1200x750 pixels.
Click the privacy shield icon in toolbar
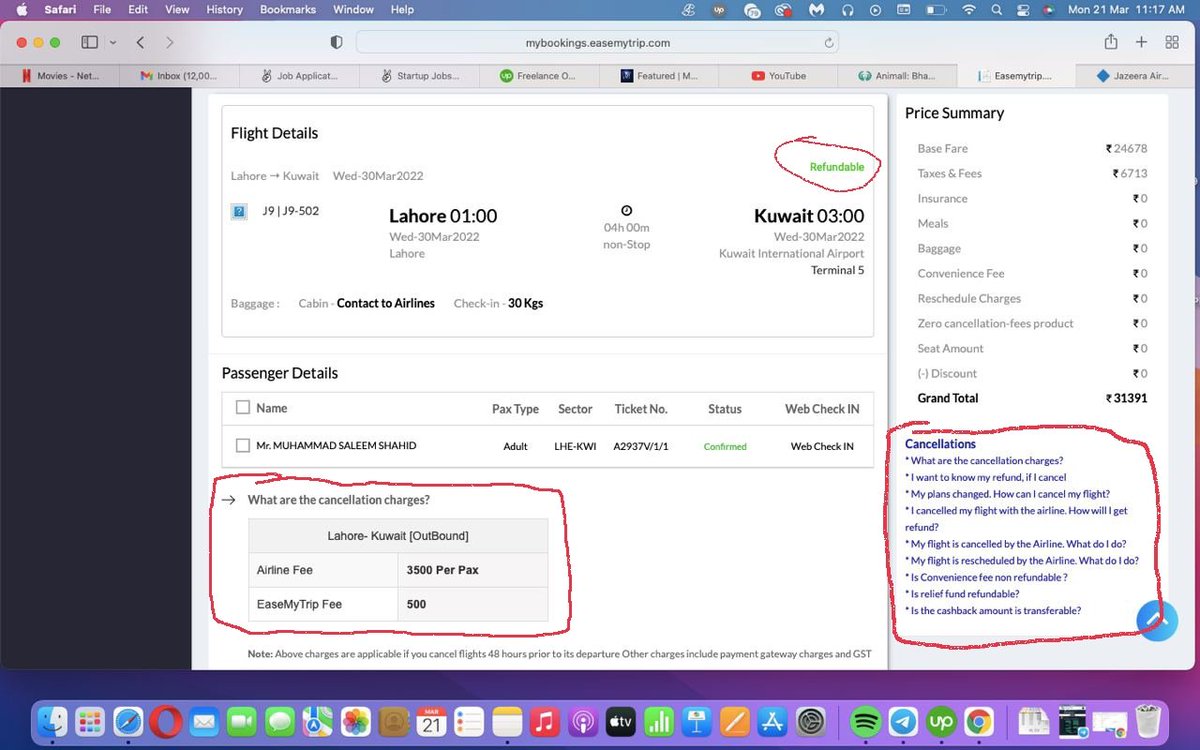(336, 43)
